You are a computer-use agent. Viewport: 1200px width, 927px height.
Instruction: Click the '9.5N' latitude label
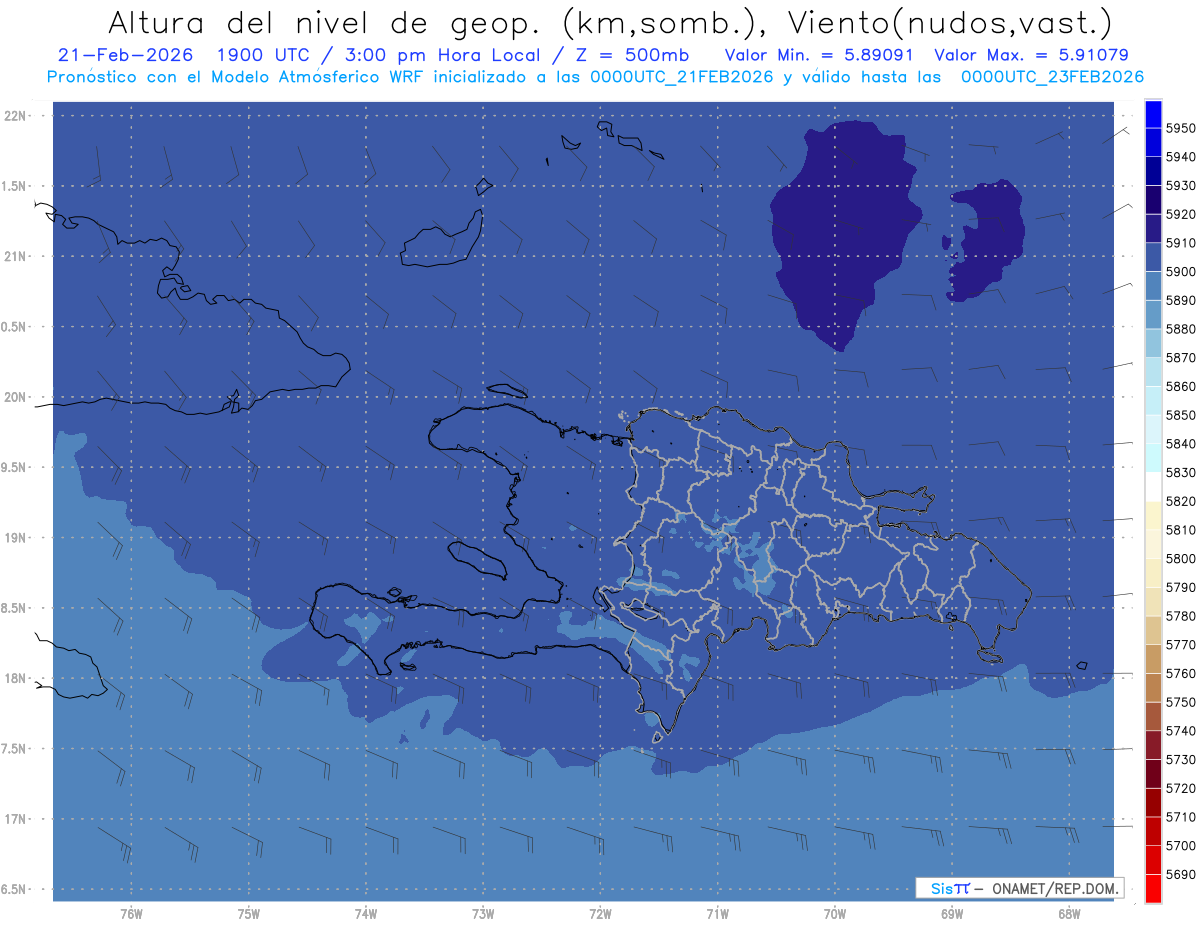point(15,468)
